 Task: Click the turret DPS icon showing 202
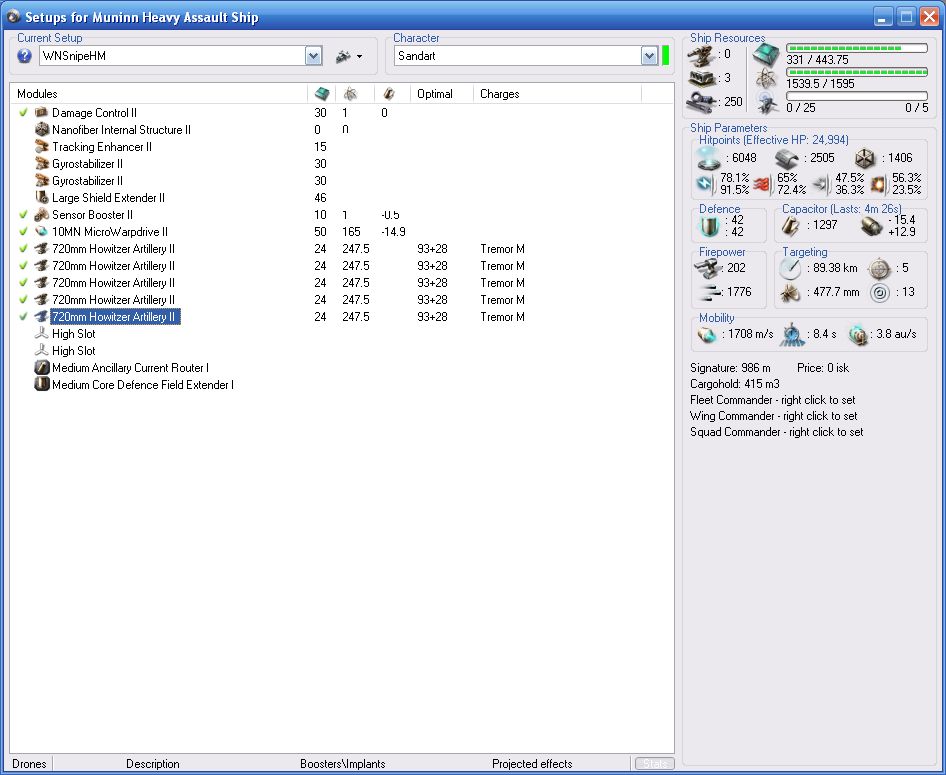pyautogui.click(x=708, y=268)
